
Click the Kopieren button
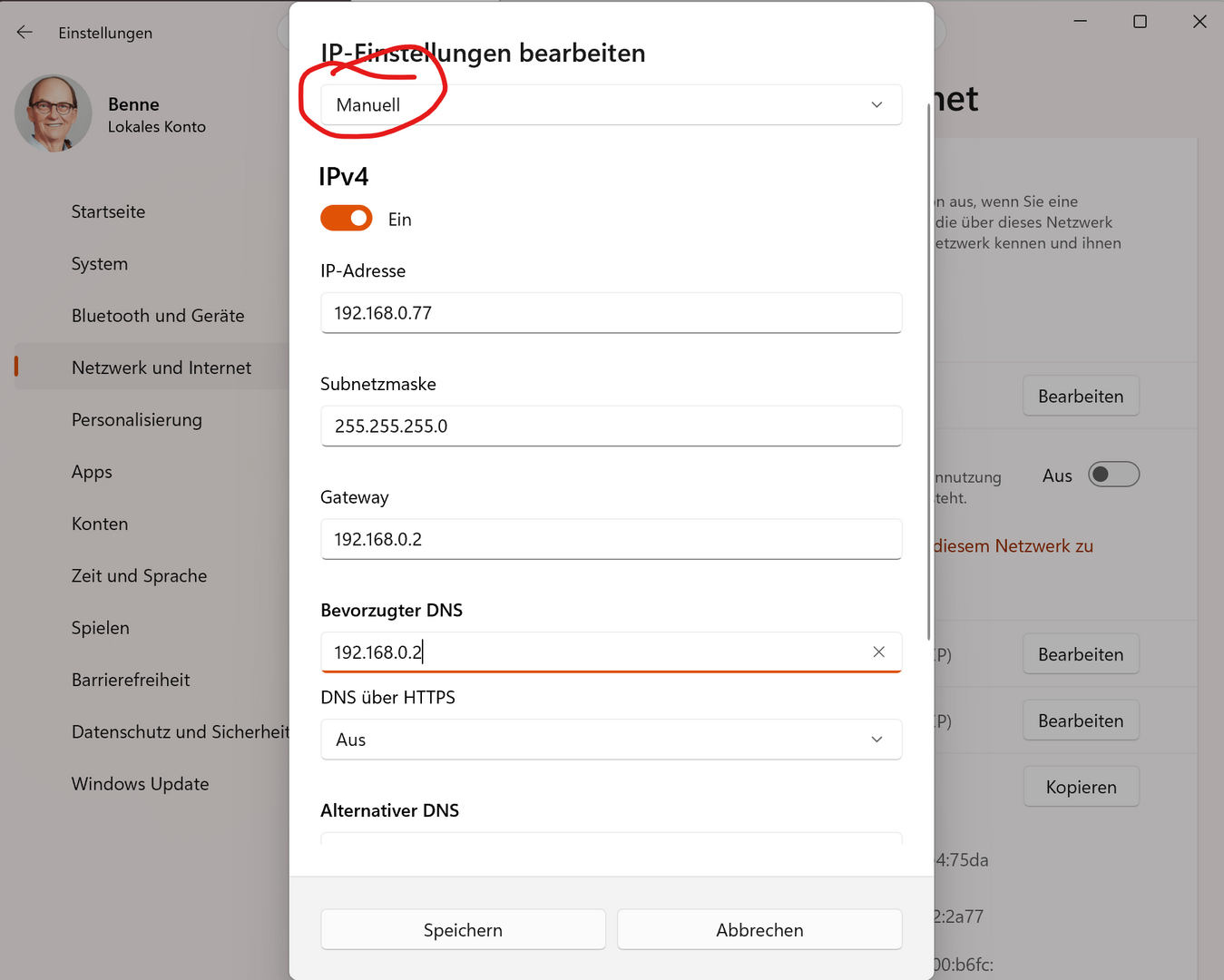1081,787
